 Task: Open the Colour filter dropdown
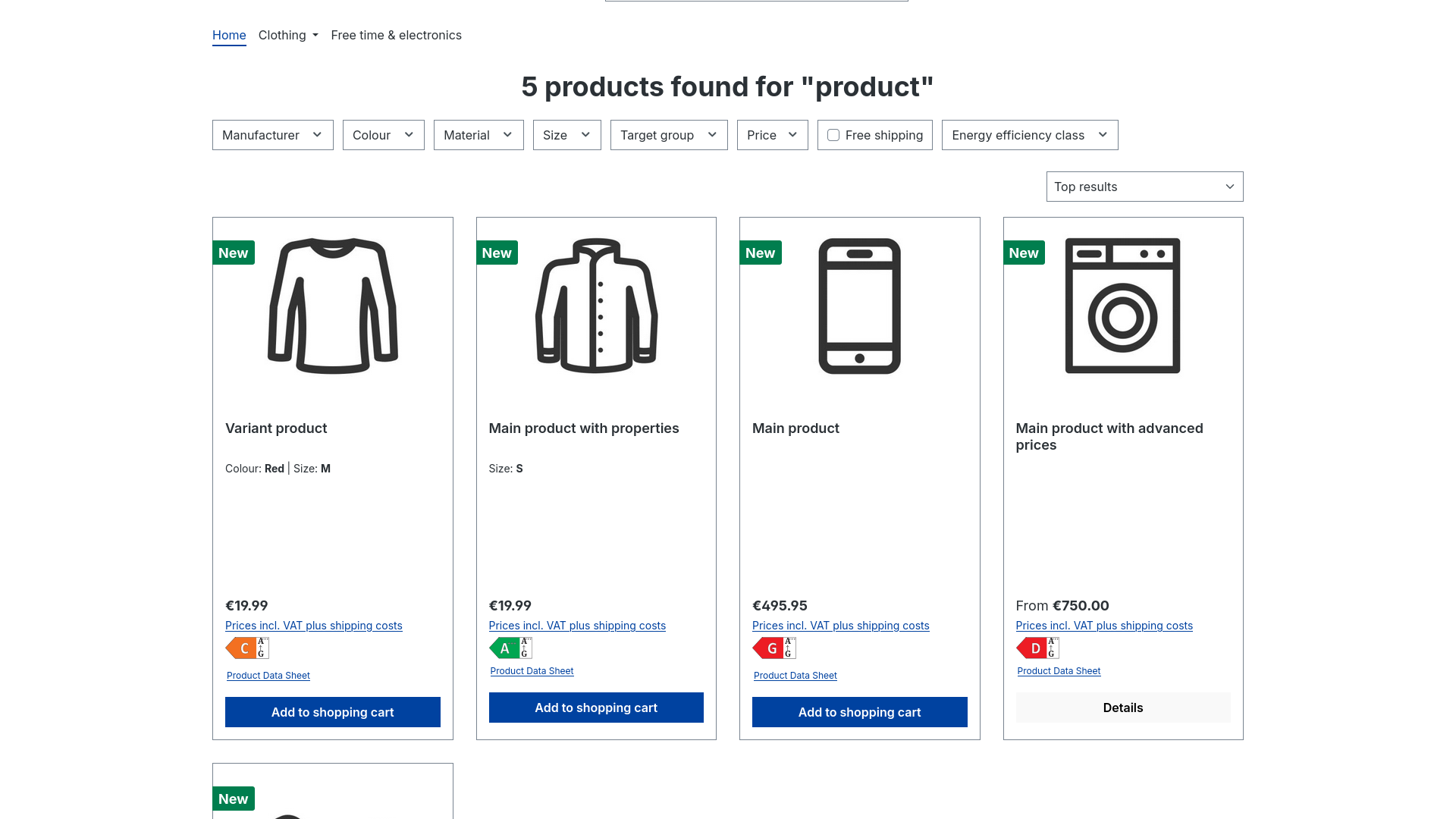click(383, 134)
